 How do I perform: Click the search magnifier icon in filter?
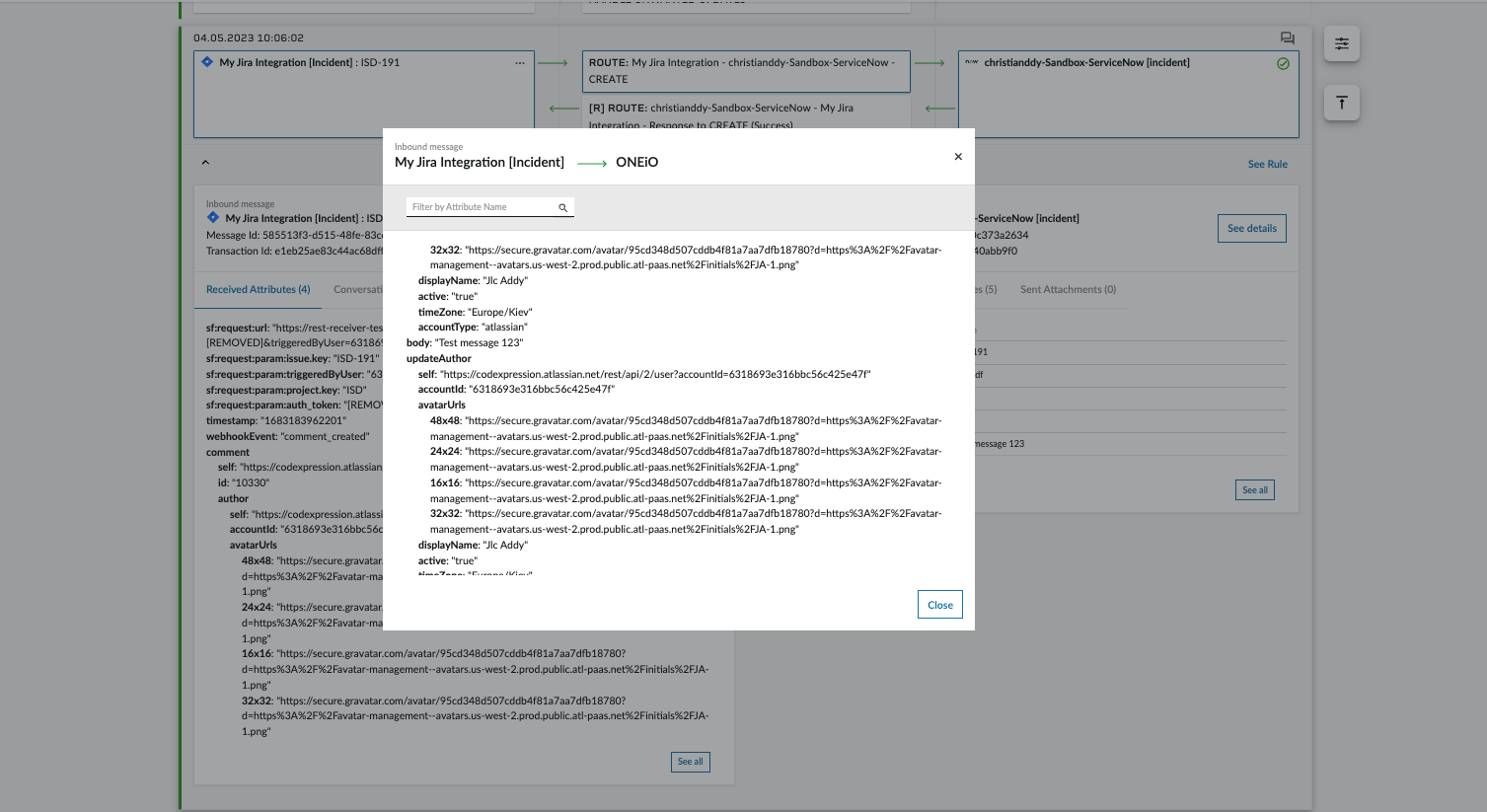tap(563, 207)
